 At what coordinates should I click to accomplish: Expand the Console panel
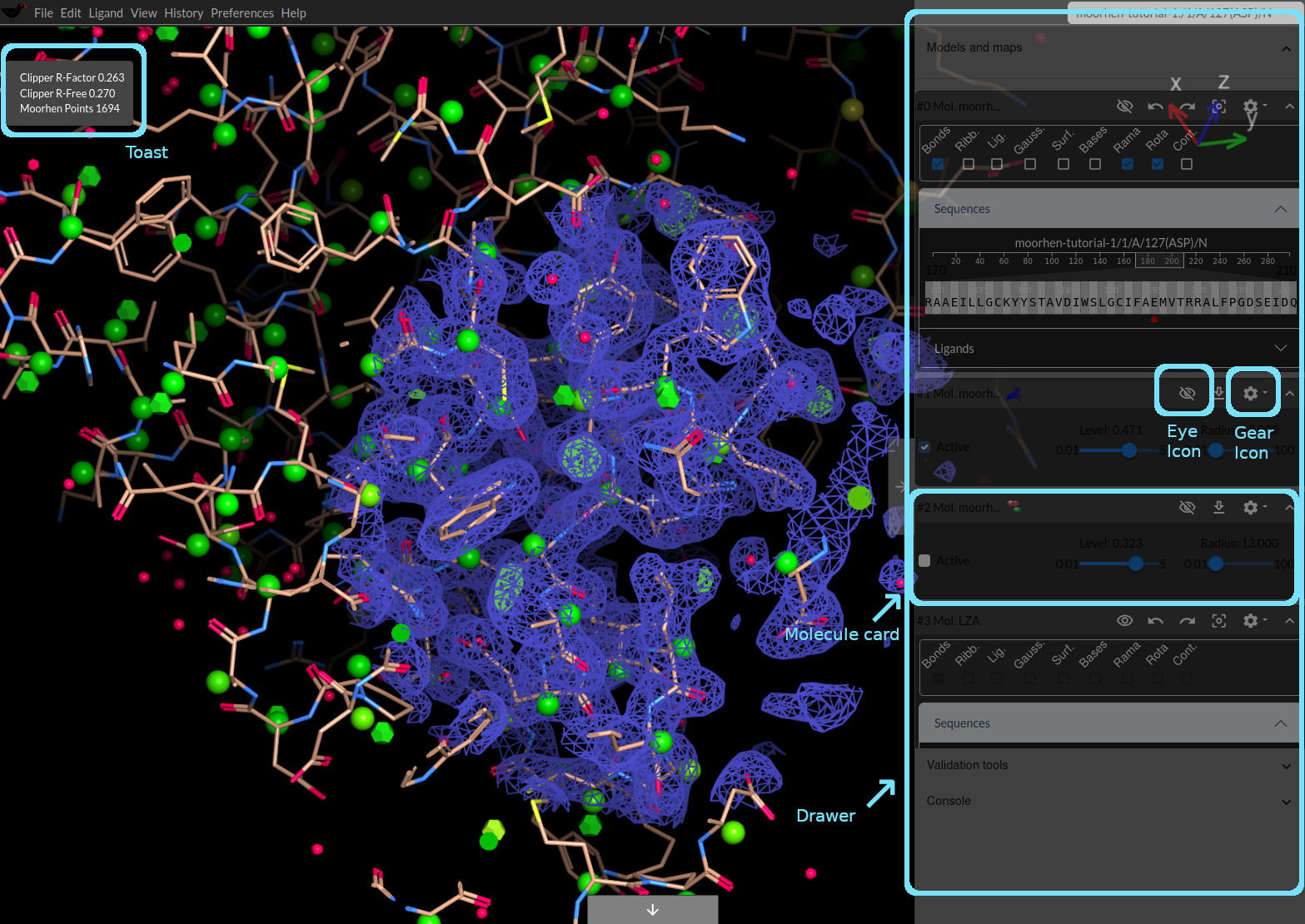(1286, 802)
